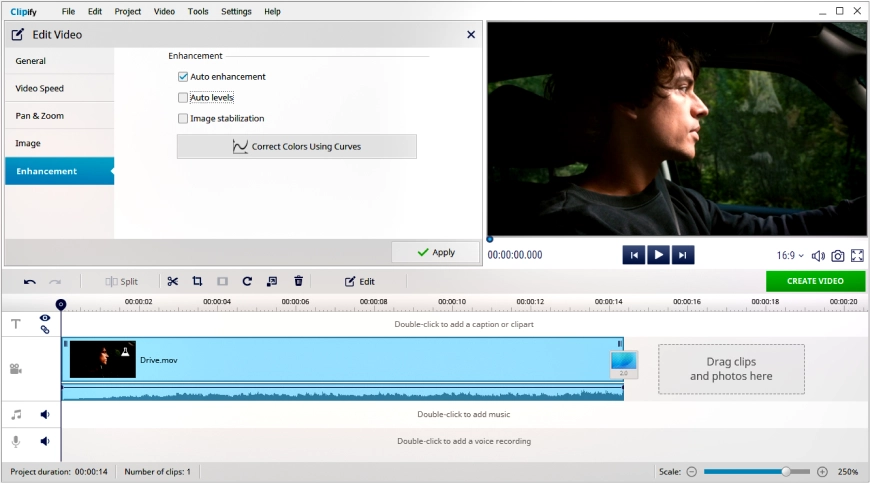Image resolution: width=870 pixels, height=483 pixels.
Task: Click the effects flask icon on Drive.mov
Action: 125,350
